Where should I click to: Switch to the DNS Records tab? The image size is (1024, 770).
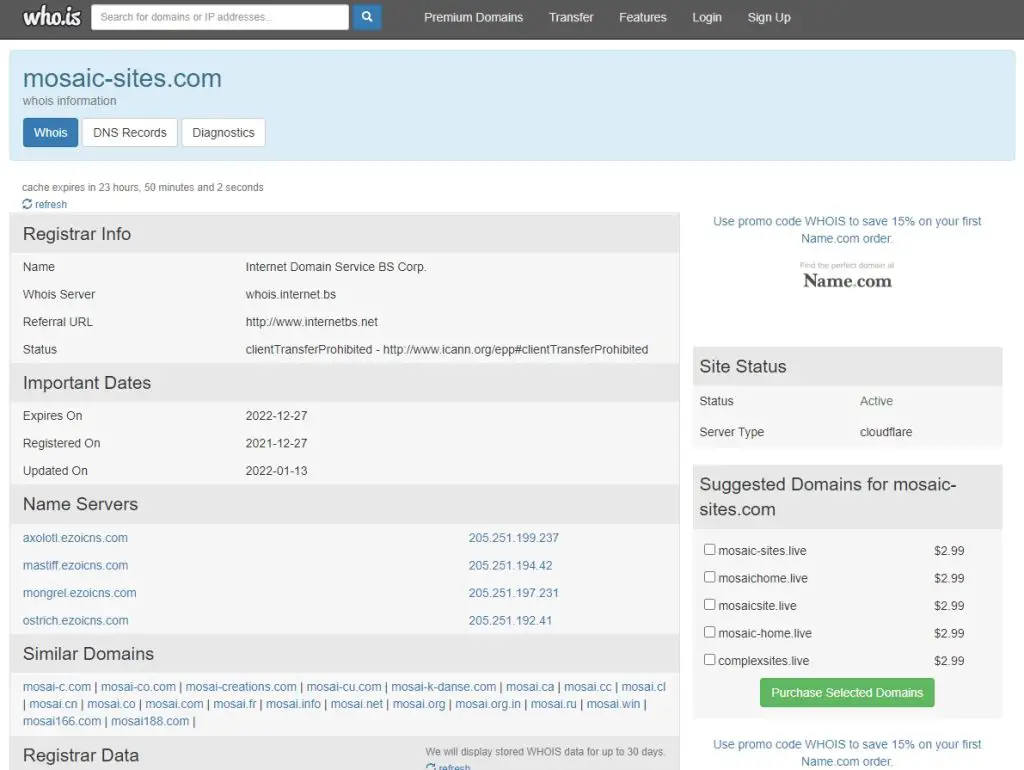pos(129,133)
